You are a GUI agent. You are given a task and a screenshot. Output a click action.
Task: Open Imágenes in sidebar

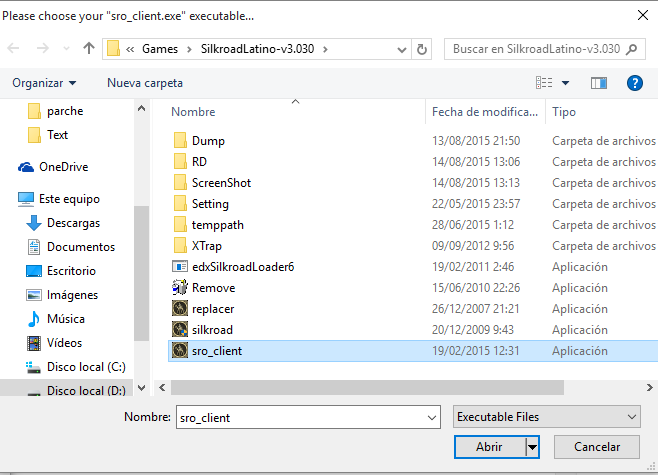click(72, 295)
